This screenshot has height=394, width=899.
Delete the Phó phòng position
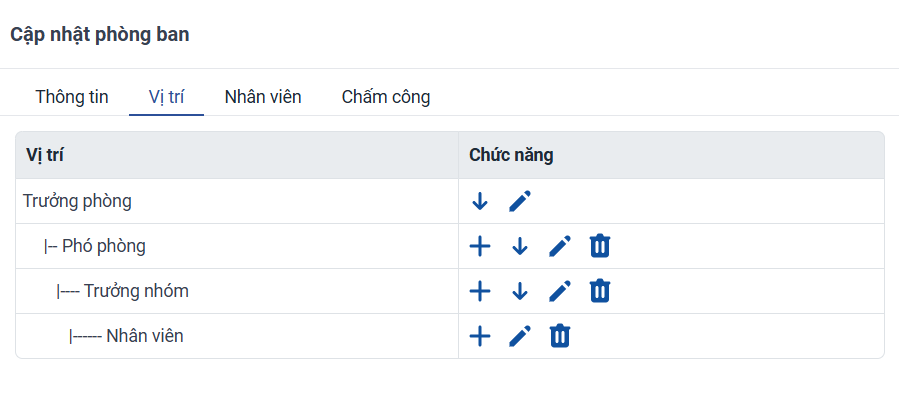tap(600, 246)
